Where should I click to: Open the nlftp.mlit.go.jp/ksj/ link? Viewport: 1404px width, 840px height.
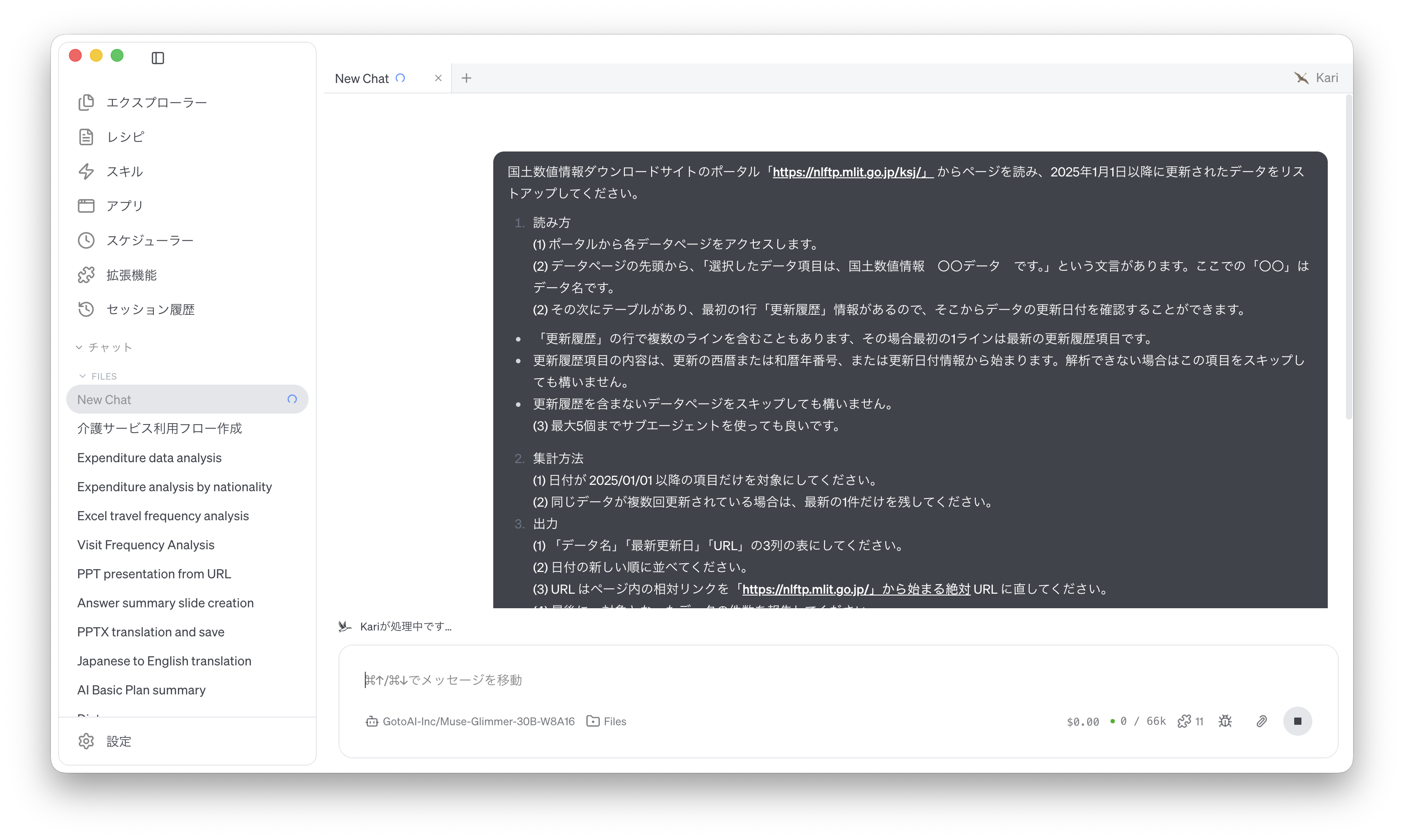point(853,171)
